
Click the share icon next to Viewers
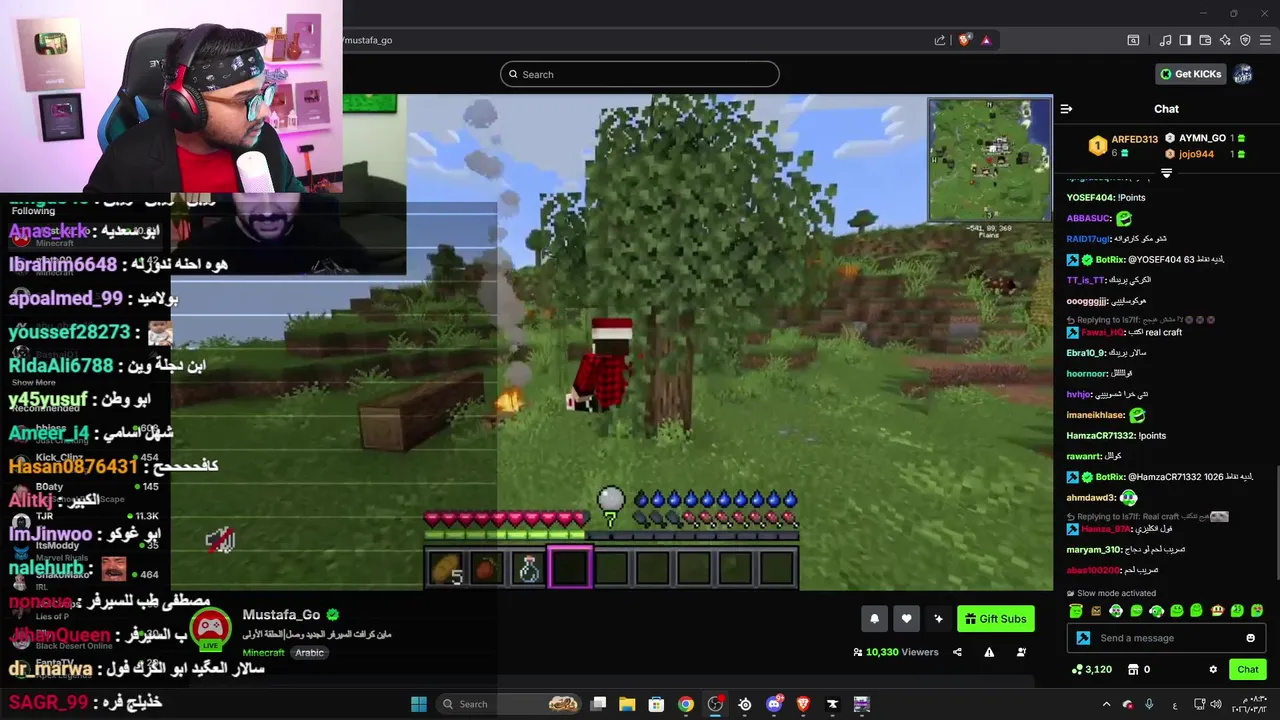[957, 652]
